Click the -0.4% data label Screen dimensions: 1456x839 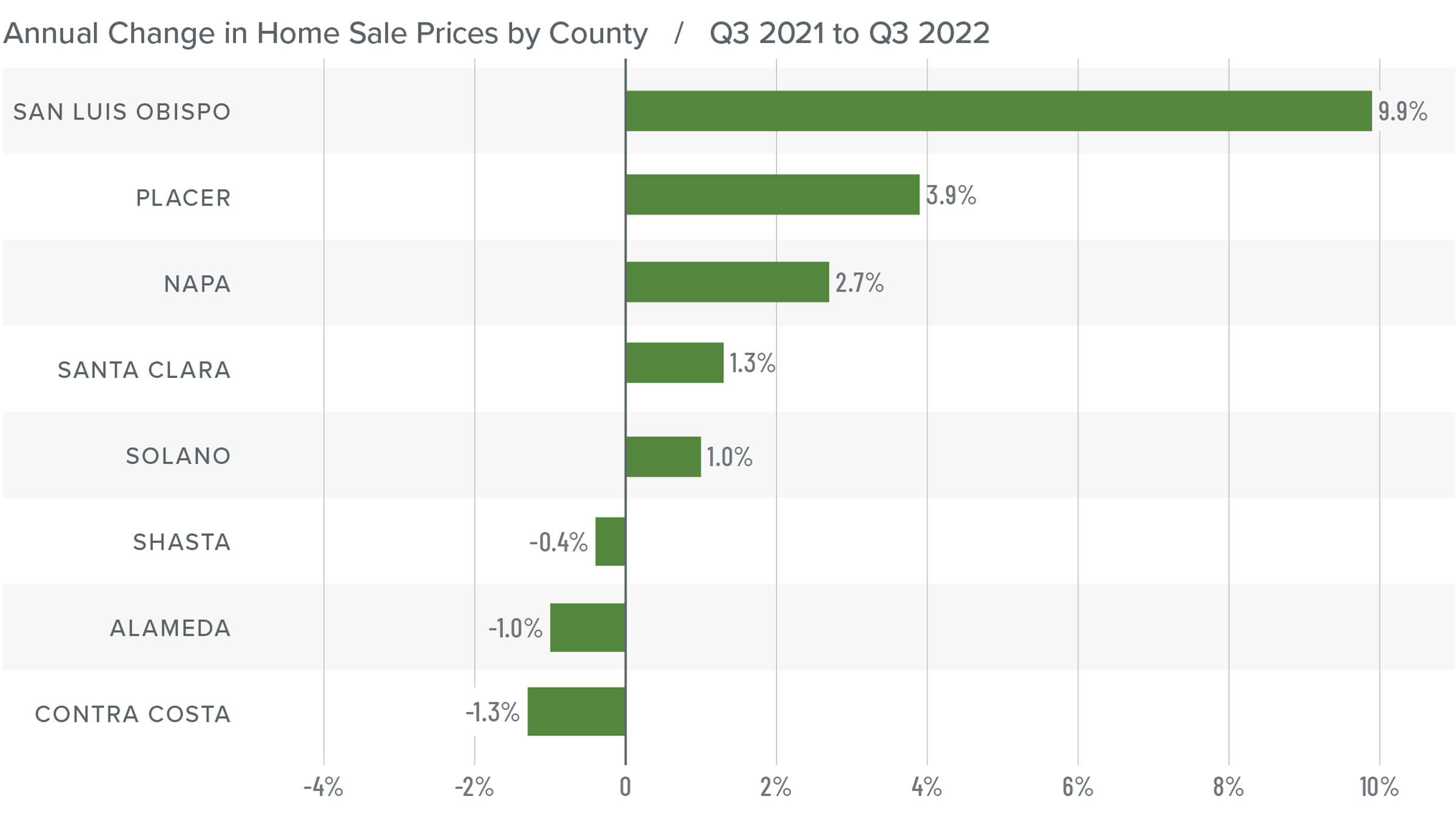point(558,542)
